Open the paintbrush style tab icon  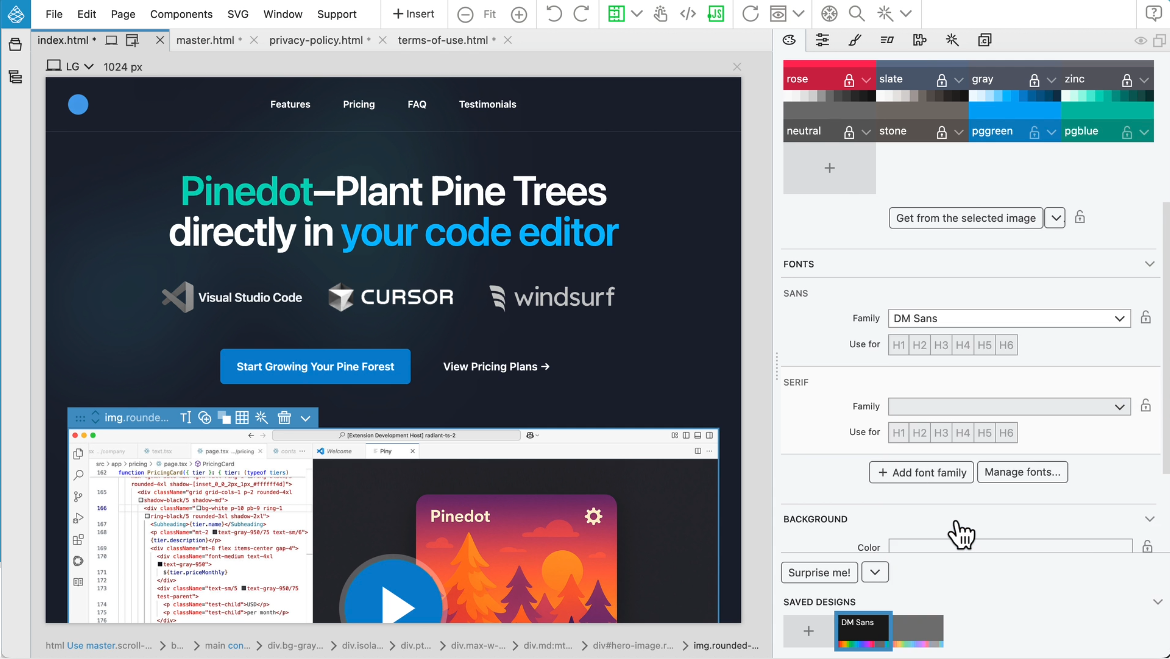point(854,40)
